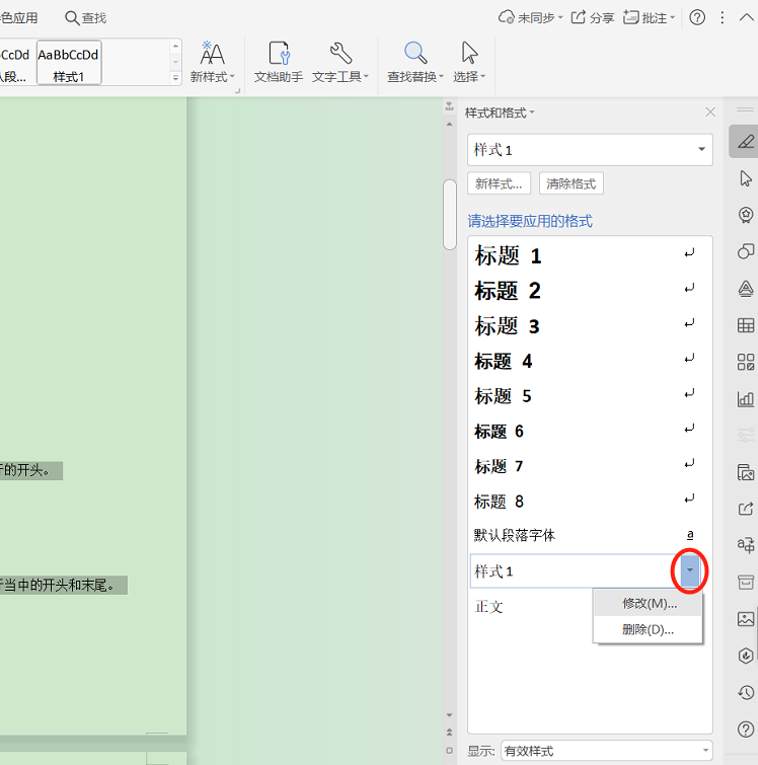
Task: Open the 批注 comment menu
Action: pos(649,18)
